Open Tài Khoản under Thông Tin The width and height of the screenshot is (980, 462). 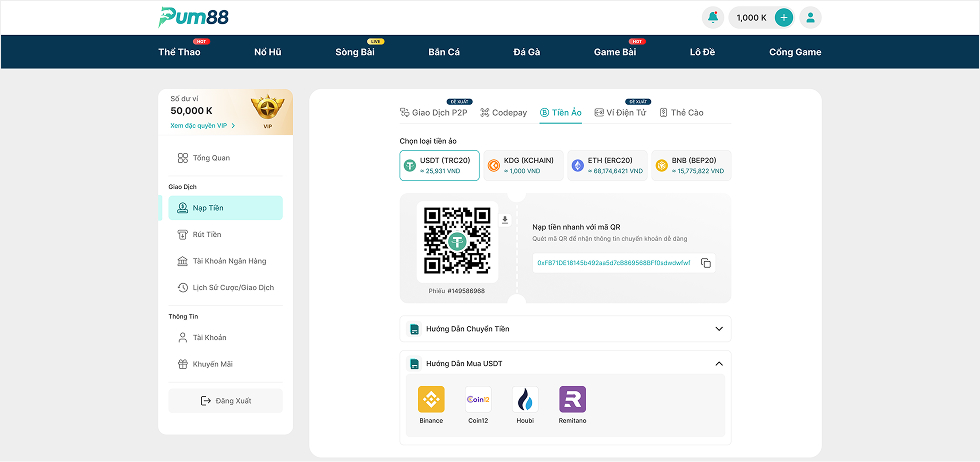coord(225,338)
